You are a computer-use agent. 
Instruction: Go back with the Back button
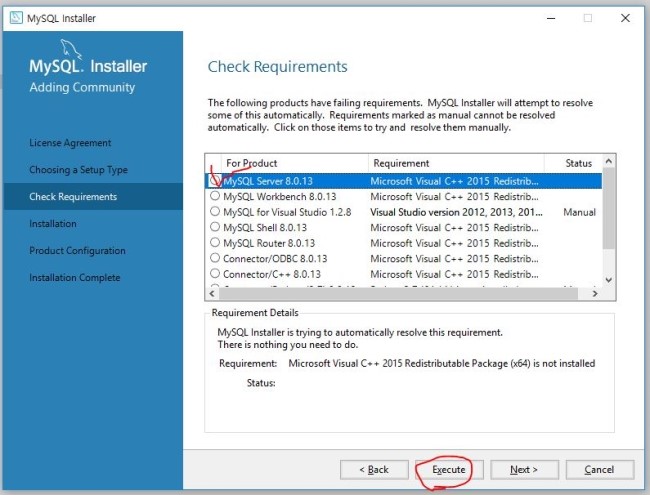pos(374,470)
